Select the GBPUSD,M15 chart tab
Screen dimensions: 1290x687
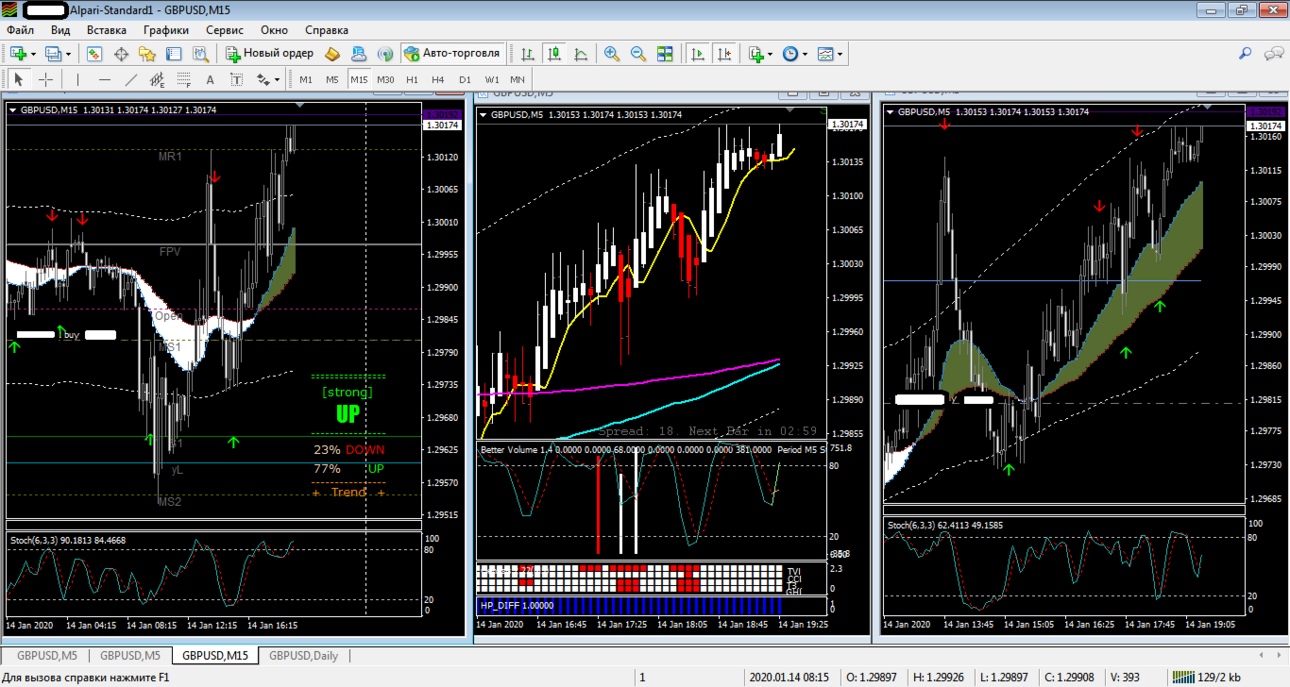tap(216, 656)
